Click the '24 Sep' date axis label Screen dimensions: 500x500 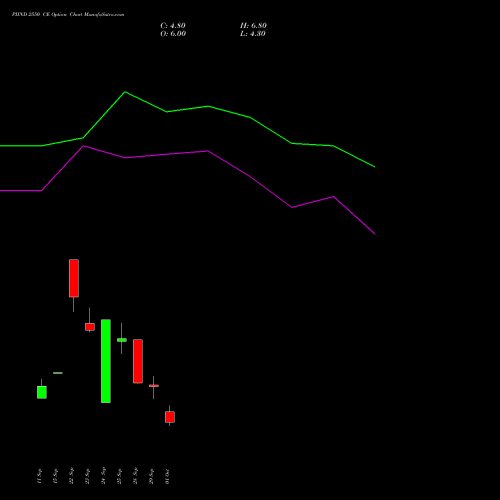pyautogui.click(x=103, y=476)
